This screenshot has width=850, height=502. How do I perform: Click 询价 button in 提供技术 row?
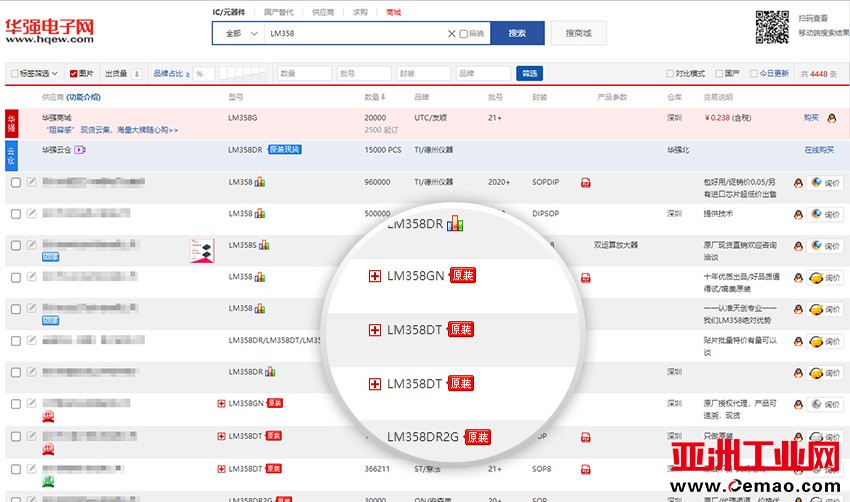click(x=826, y=215)
